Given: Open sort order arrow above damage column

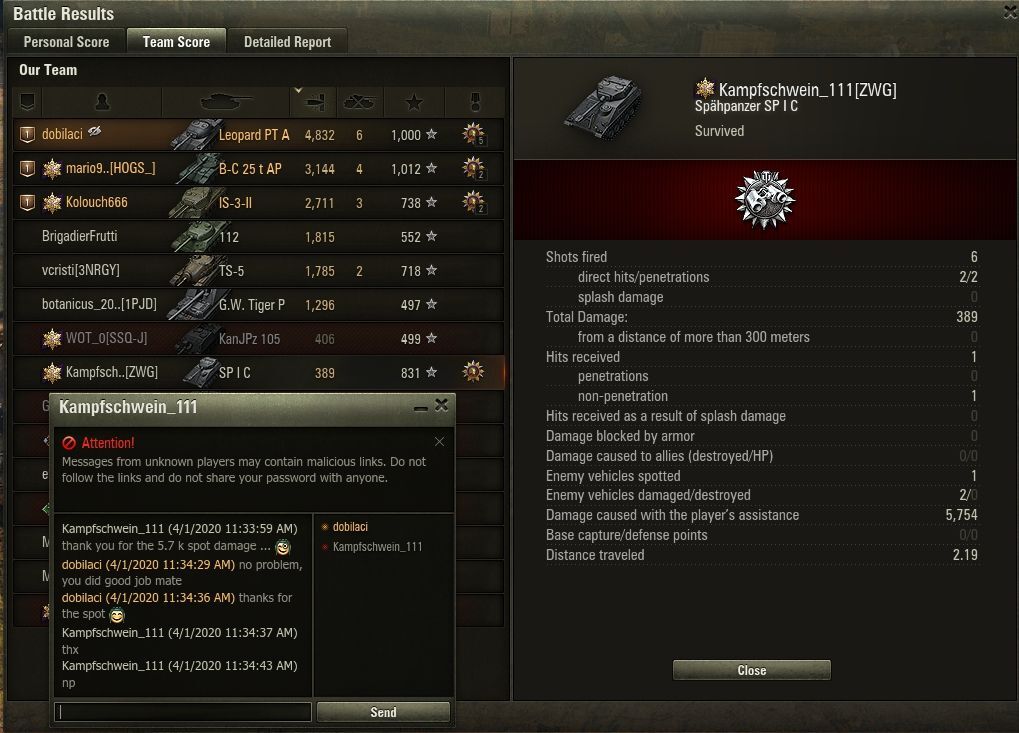Looking at the screenshot, I should [x=298, y=90].
